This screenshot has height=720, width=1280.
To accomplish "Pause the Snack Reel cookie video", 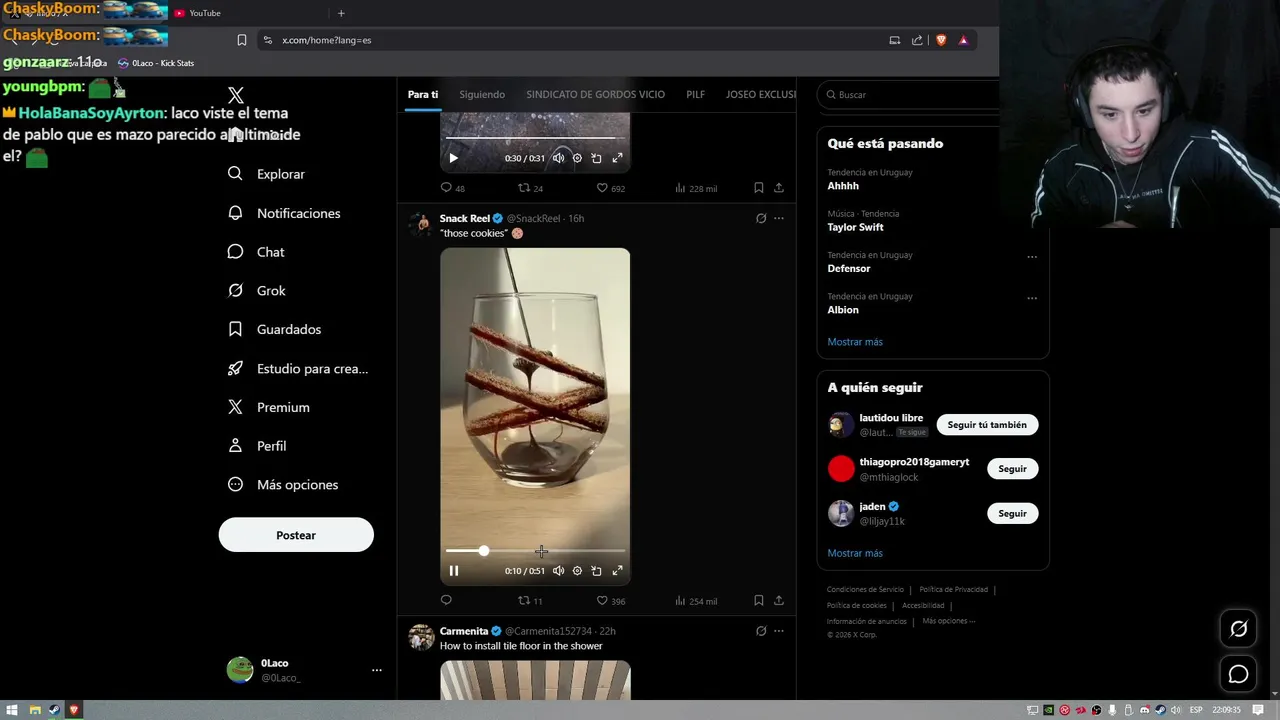I will click(x=453, y=571).
